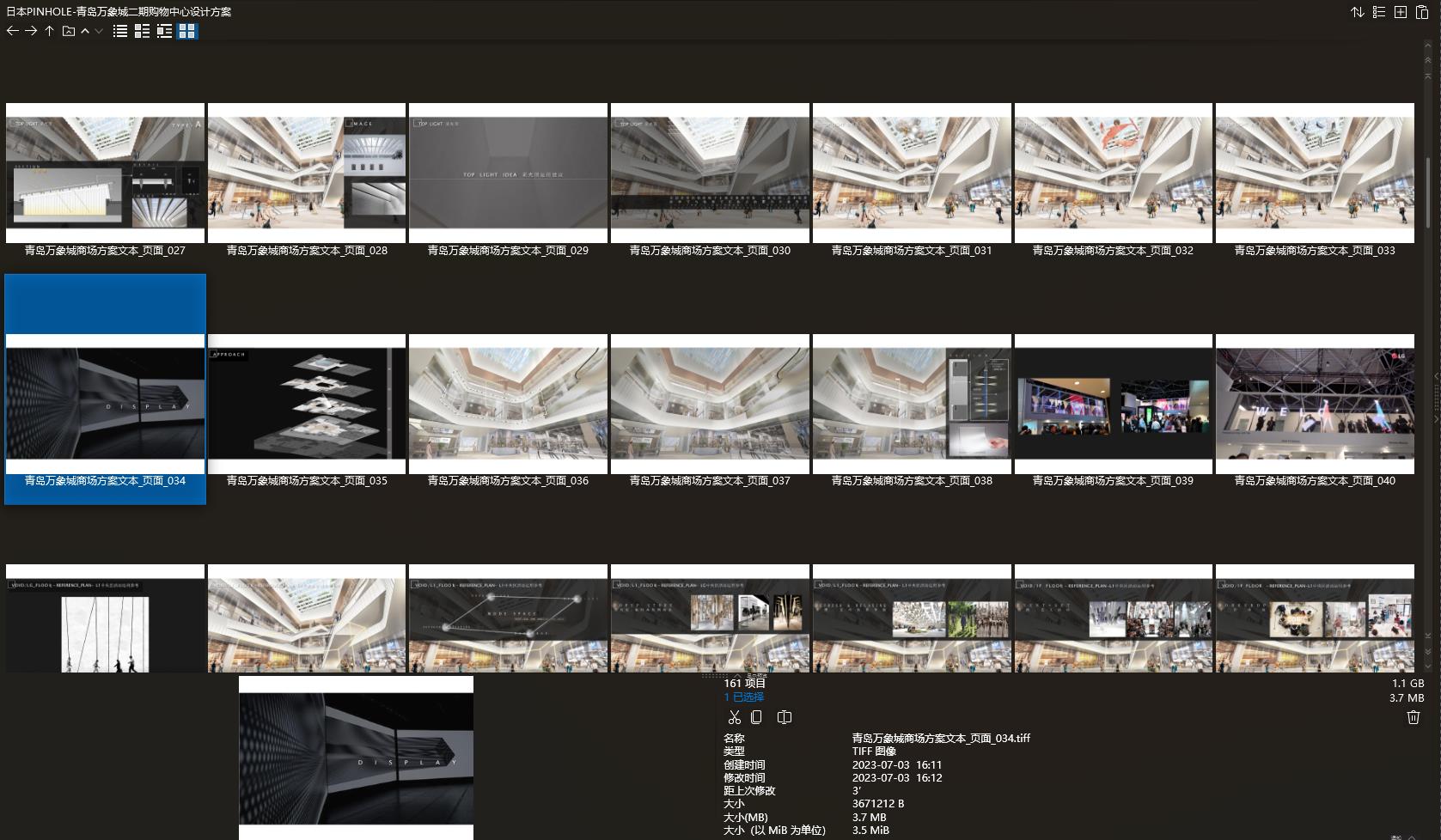Open the sort order options
Screen dimensions: 1441x840
point(1358,12)
